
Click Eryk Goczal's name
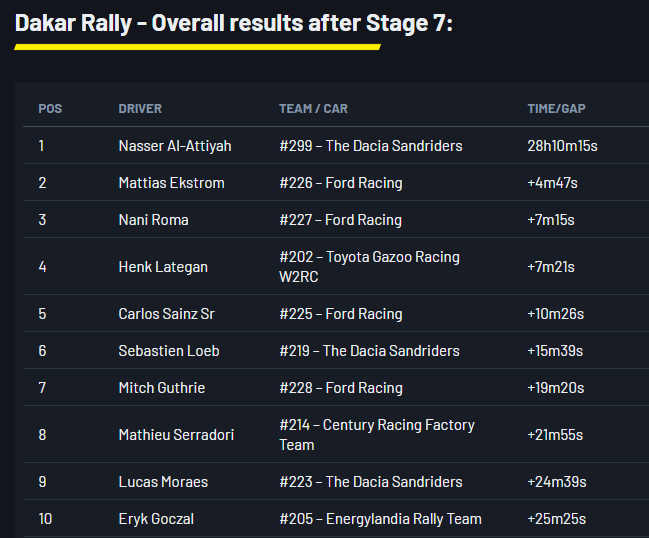(x=158, y=519)
